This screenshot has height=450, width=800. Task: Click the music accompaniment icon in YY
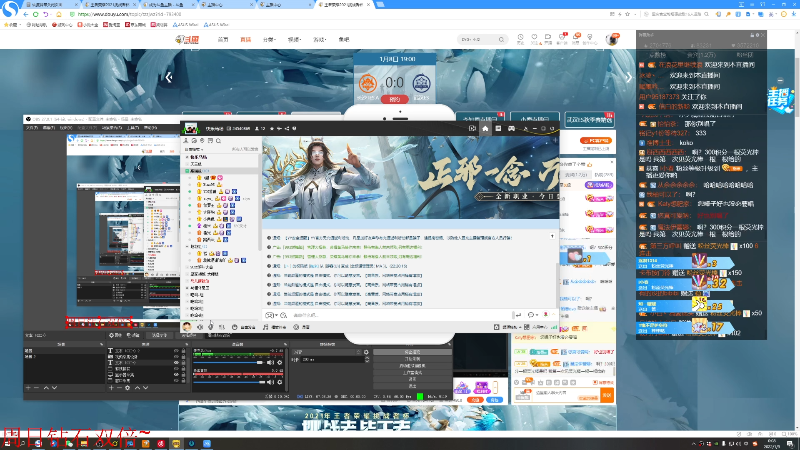pos(265,327)
